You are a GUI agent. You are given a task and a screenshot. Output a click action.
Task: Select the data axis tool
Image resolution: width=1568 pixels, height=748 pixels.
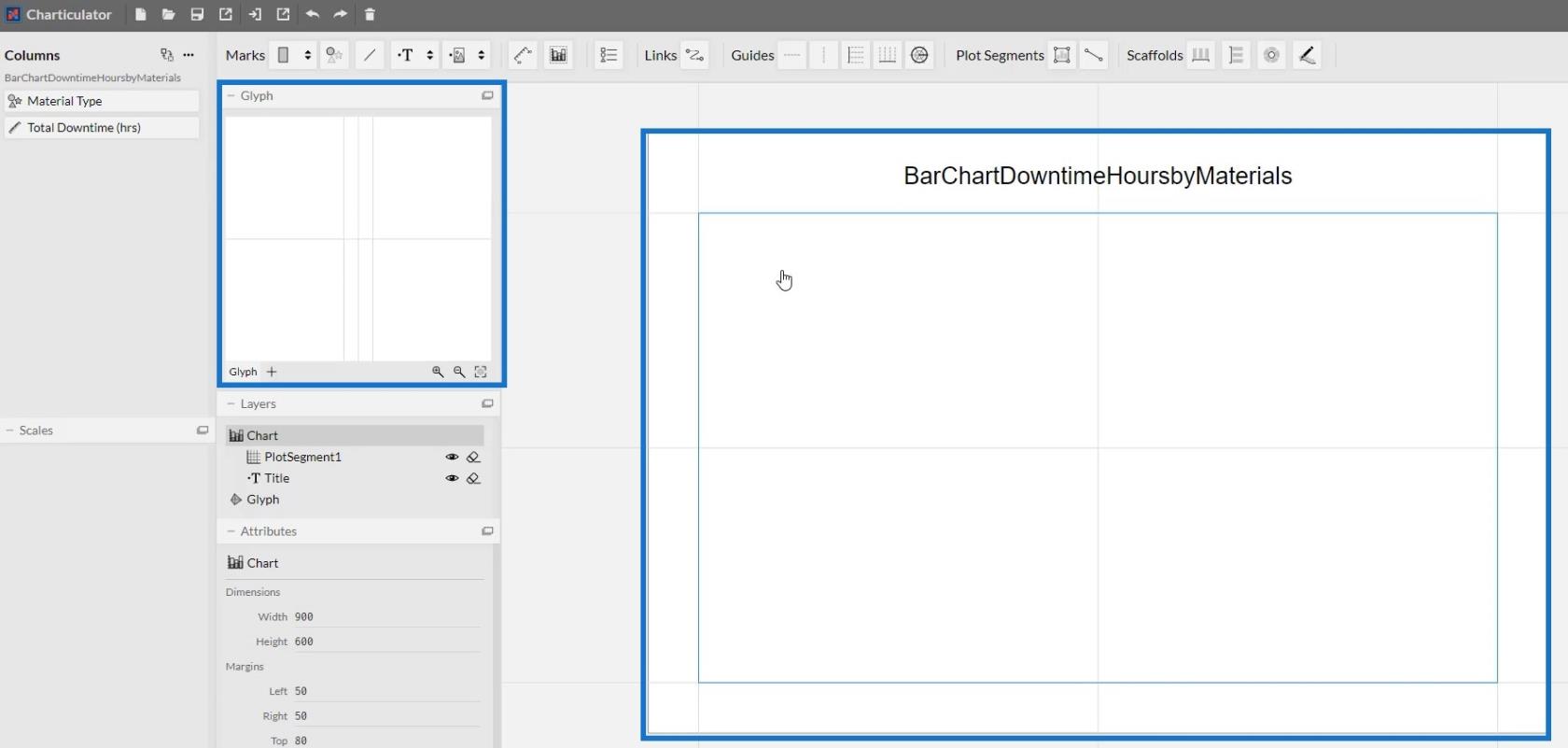point(523,55)
